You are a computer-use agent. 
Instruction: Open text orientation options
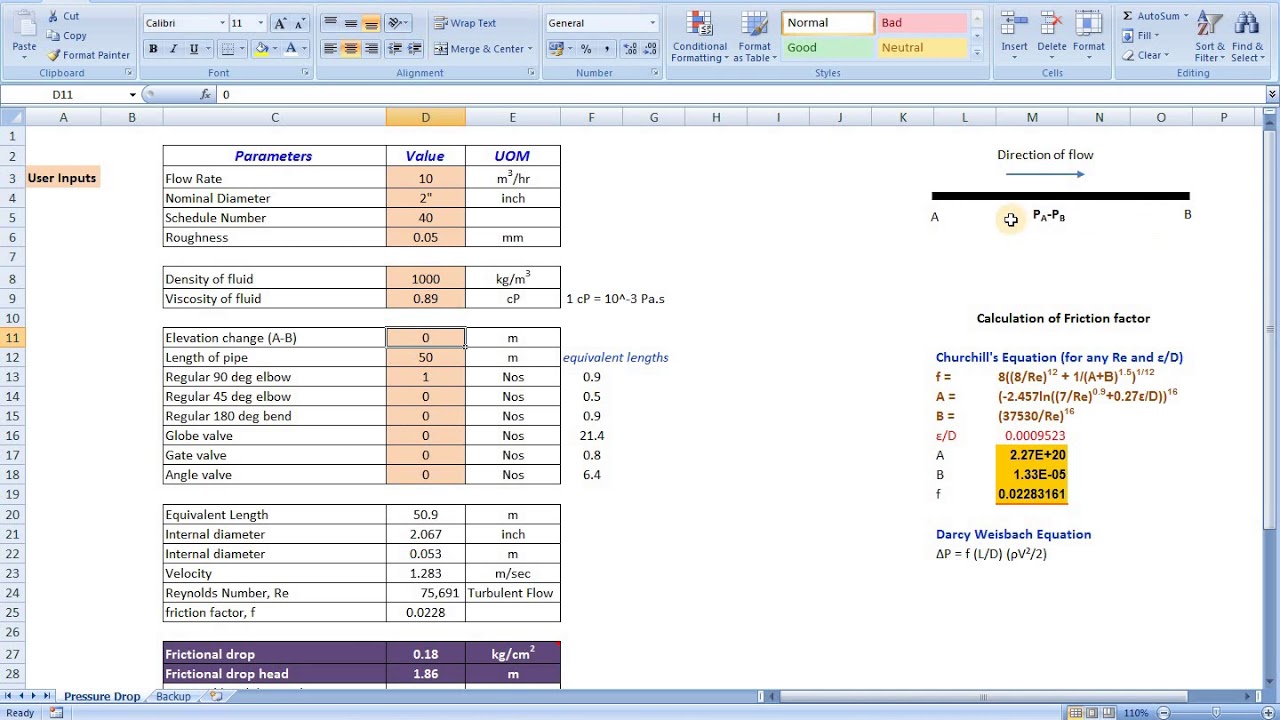[397, 23]
